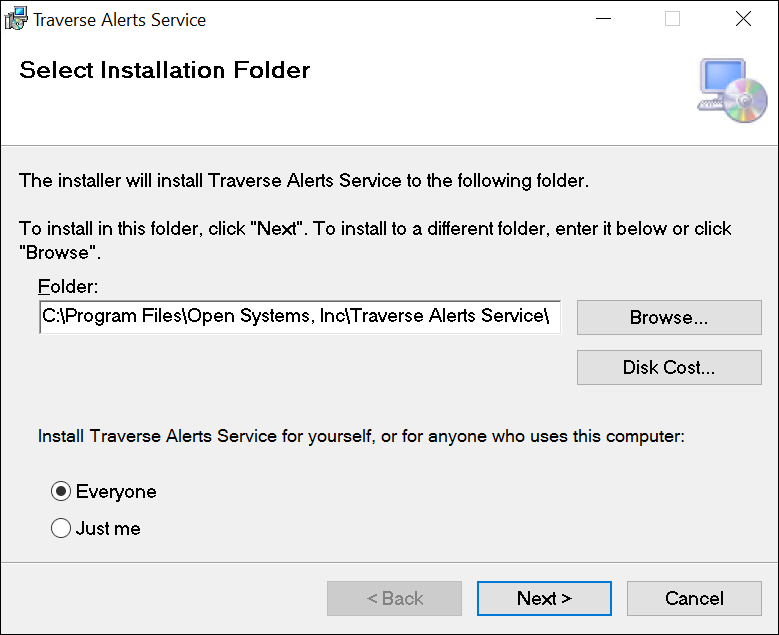Screen dimensions: 779x635
Task: Proceed with the Next > button
Action: [544, 599]
